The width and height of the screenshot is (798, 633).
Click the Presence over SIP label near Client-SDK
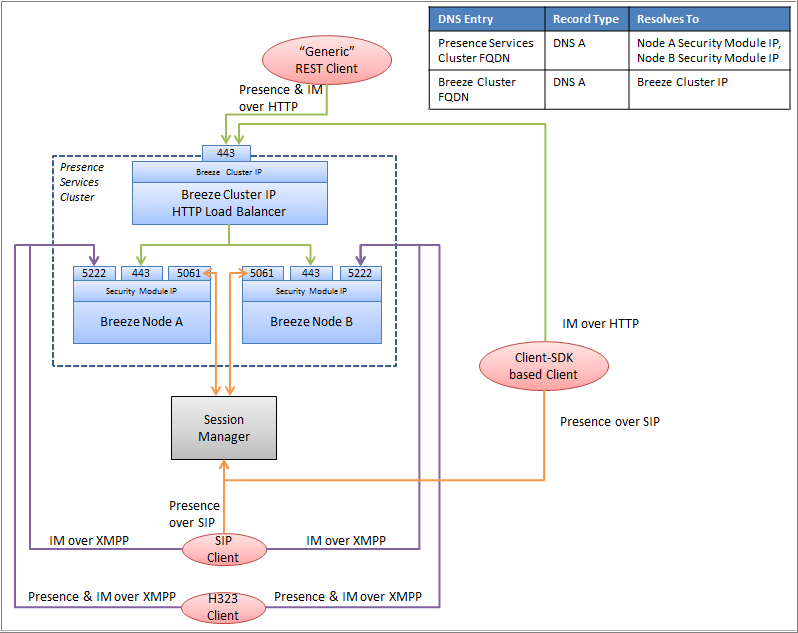point(610,422)
